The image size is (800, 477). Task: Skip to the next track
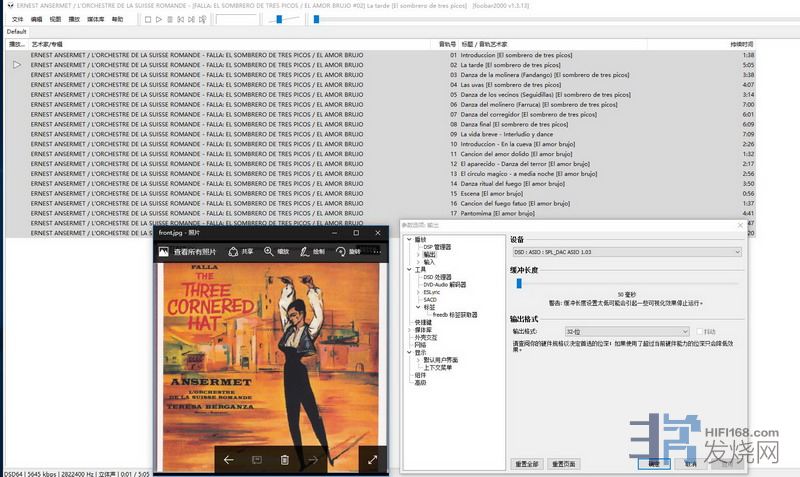click(192, 19)
